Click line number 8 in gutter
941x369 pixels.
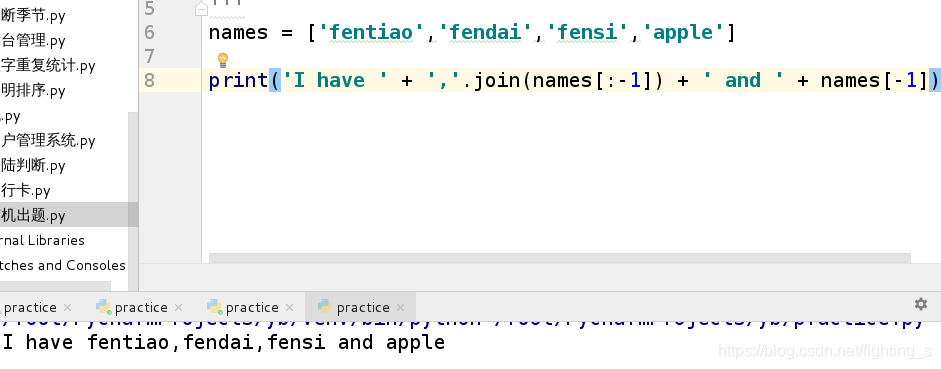tap(149, 80)
